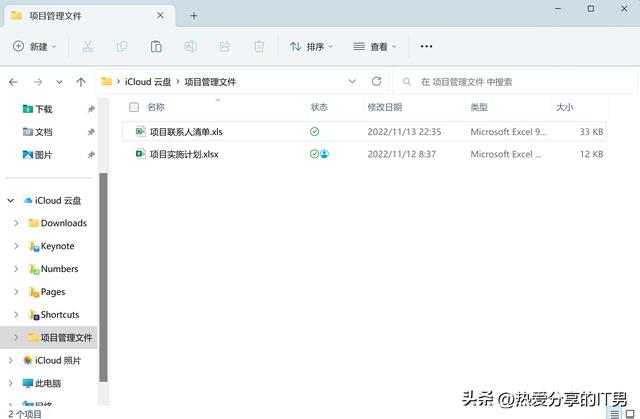Open the 查看 view dropdown
Screen dimensions: 640x419
[x=375, y=47]
